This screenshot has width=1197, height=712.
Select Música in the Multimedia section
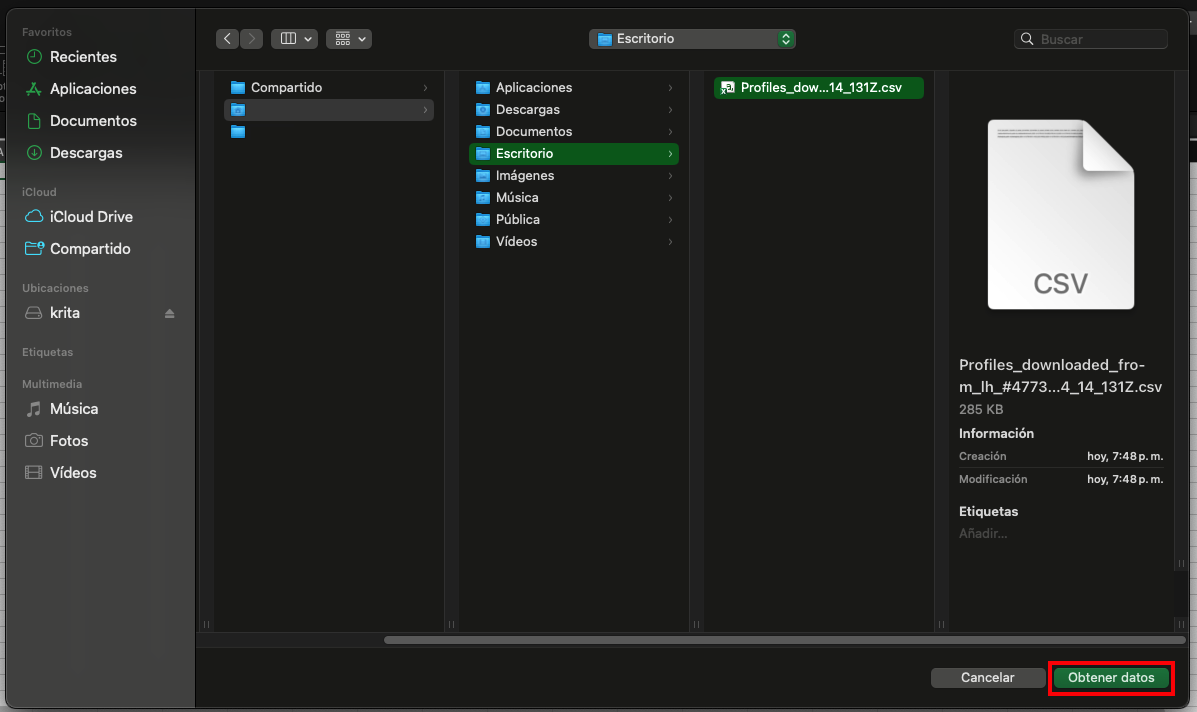pos(74,409)
